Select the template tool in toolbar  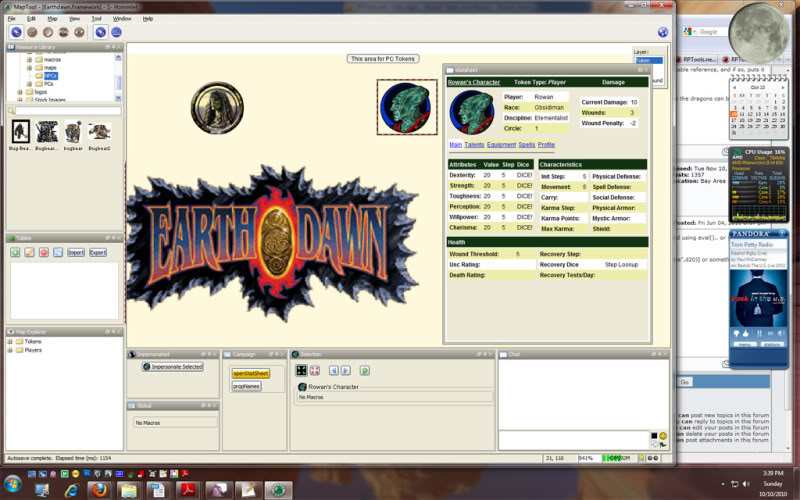pyautogui.click(x=47, y=32)
